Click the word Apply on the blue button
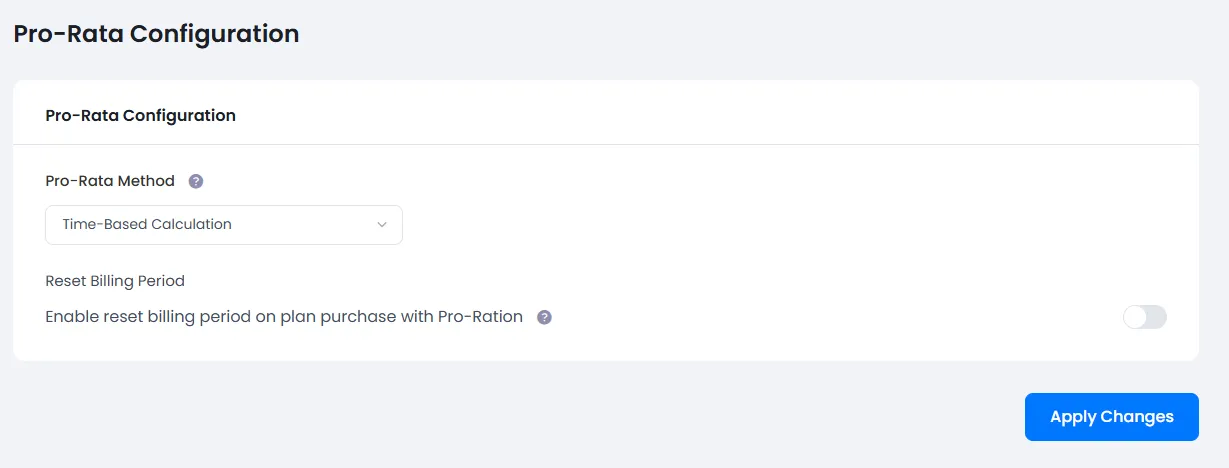The height and width of the screenshot is (468, 1229). tap(1073, 417)
